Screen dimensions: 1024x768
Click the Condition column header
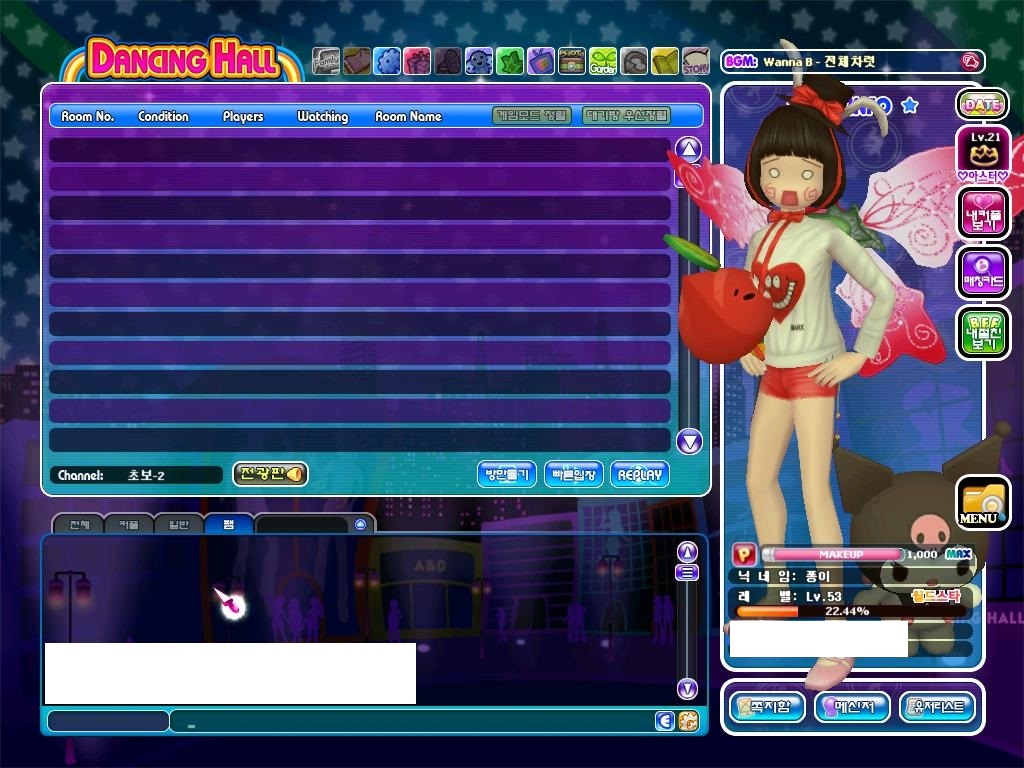163,116
